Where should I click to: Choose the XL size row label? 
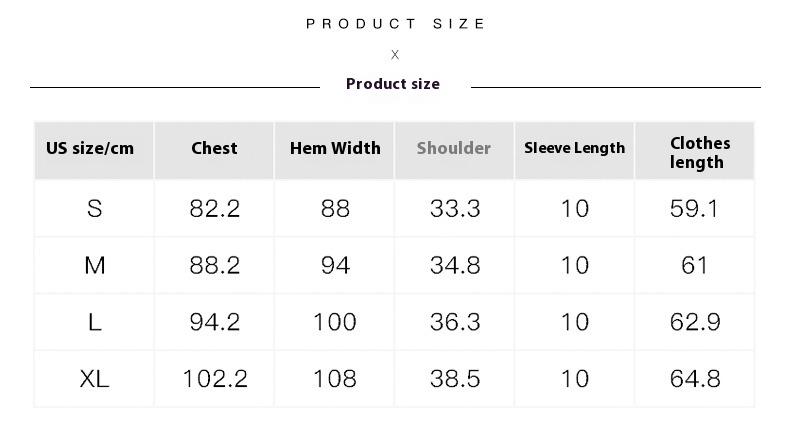(95, 379)
